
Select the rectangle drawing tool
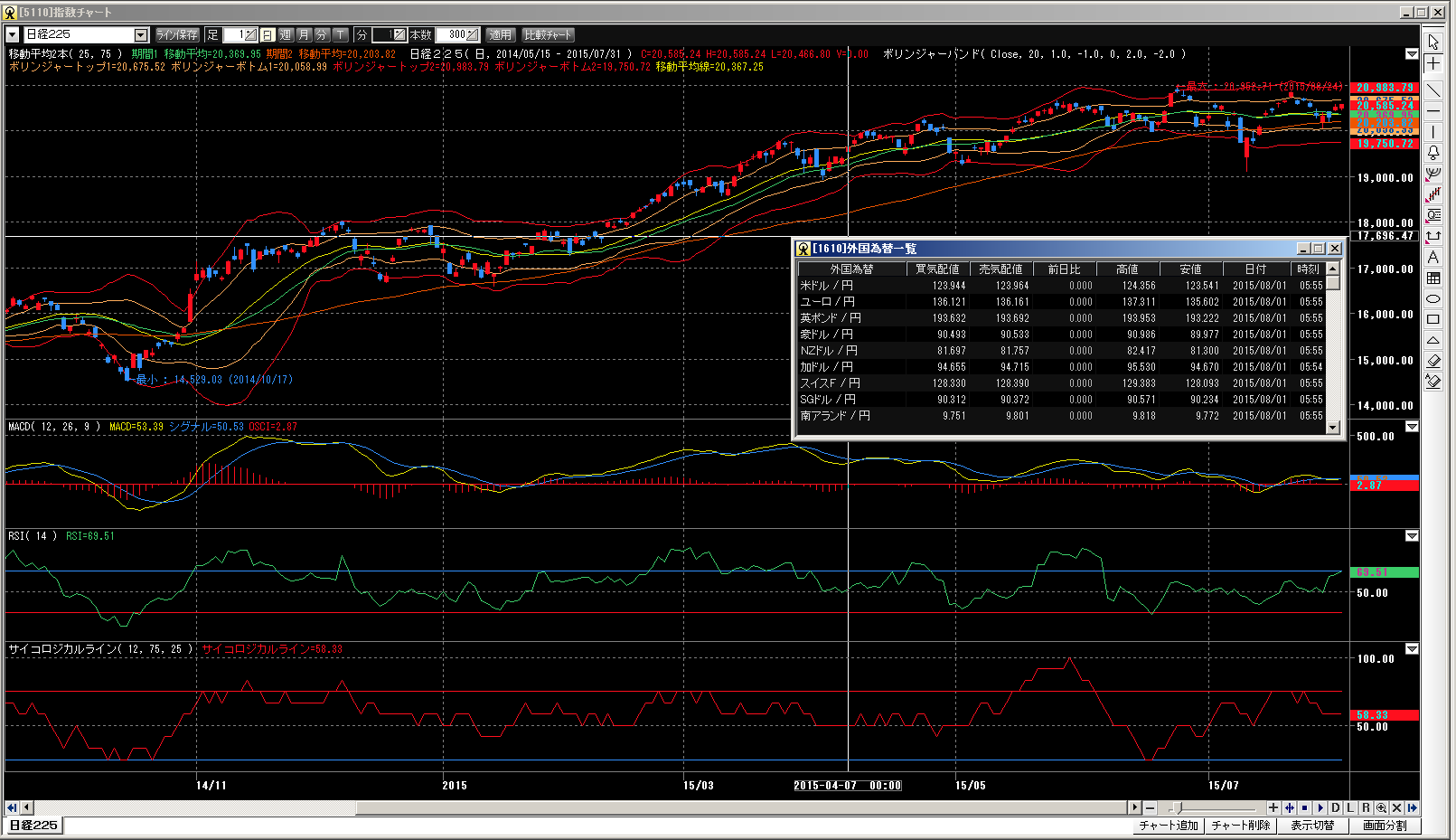coord(1433,320)
